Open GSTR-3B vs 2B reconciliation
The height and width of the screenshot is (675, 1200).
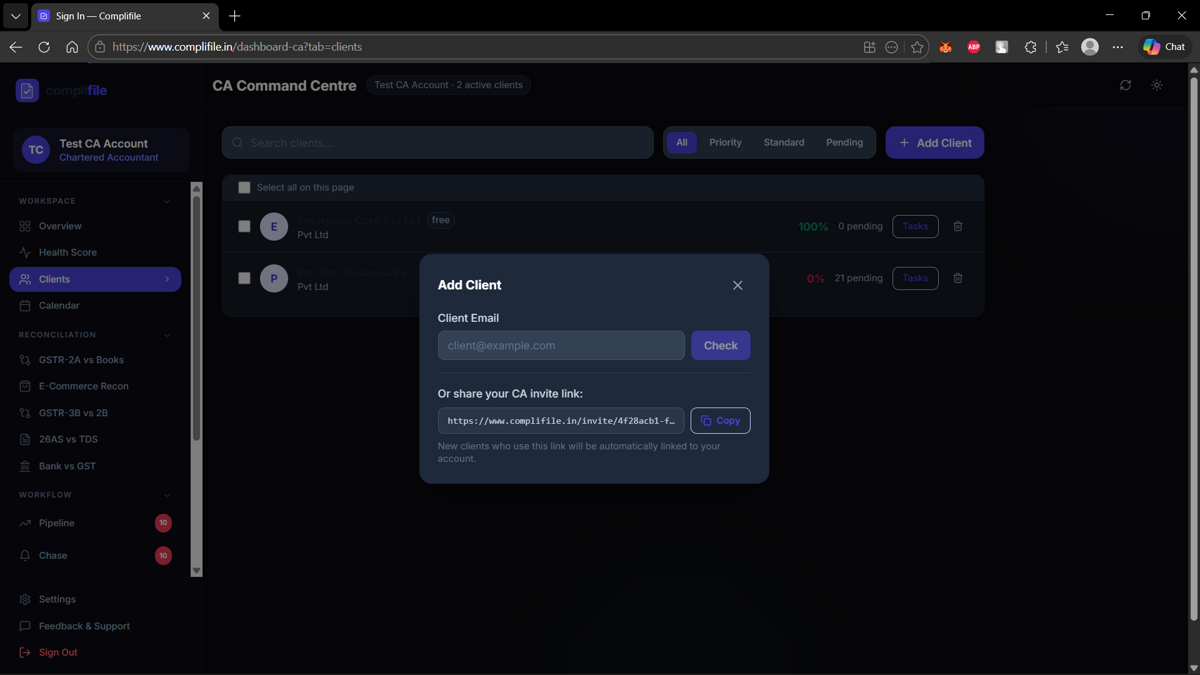click(95, 412)
